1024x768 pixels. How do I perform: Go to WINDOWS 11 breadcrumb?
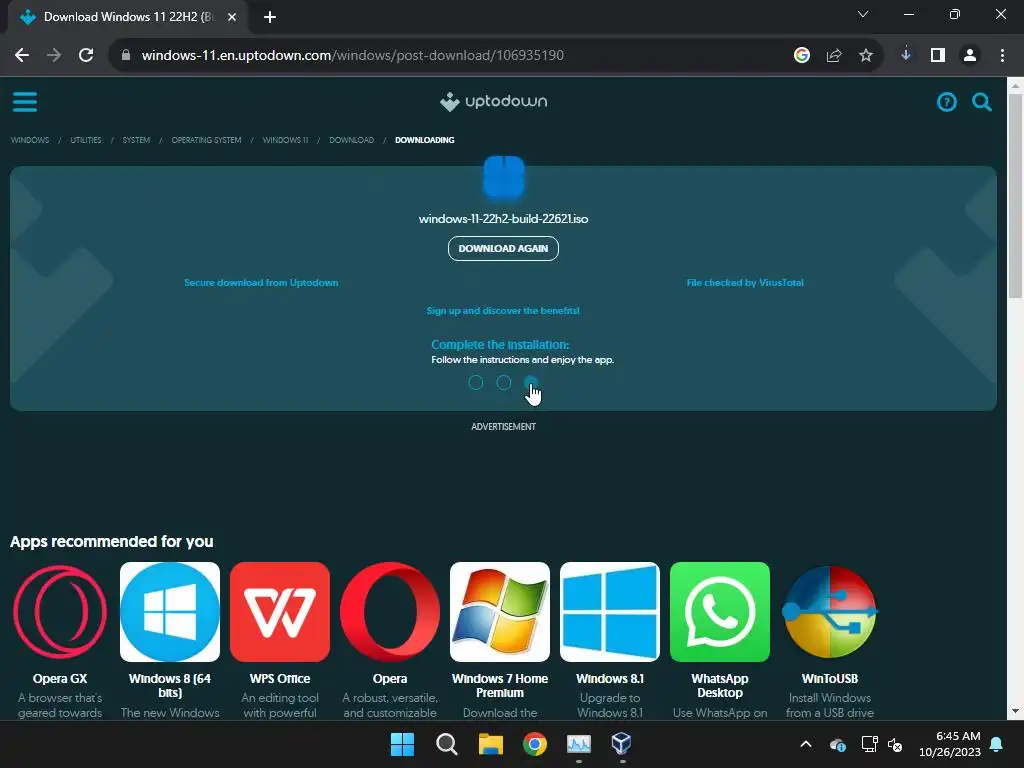[x=285, y=140]
